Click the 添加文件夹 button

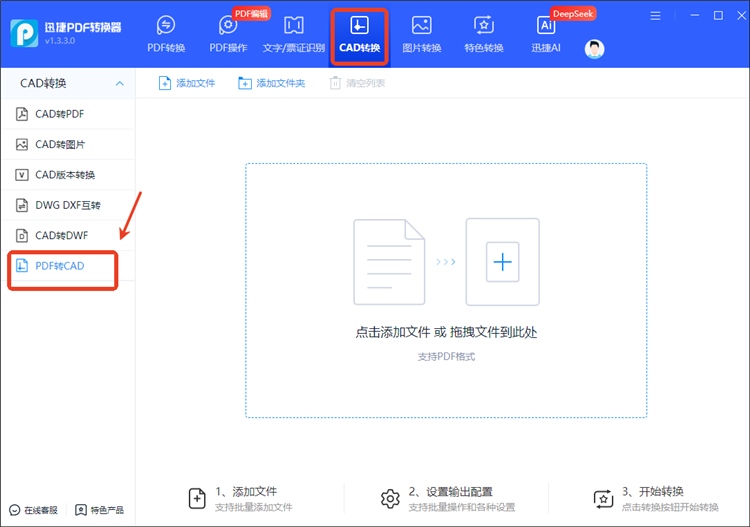272,83
